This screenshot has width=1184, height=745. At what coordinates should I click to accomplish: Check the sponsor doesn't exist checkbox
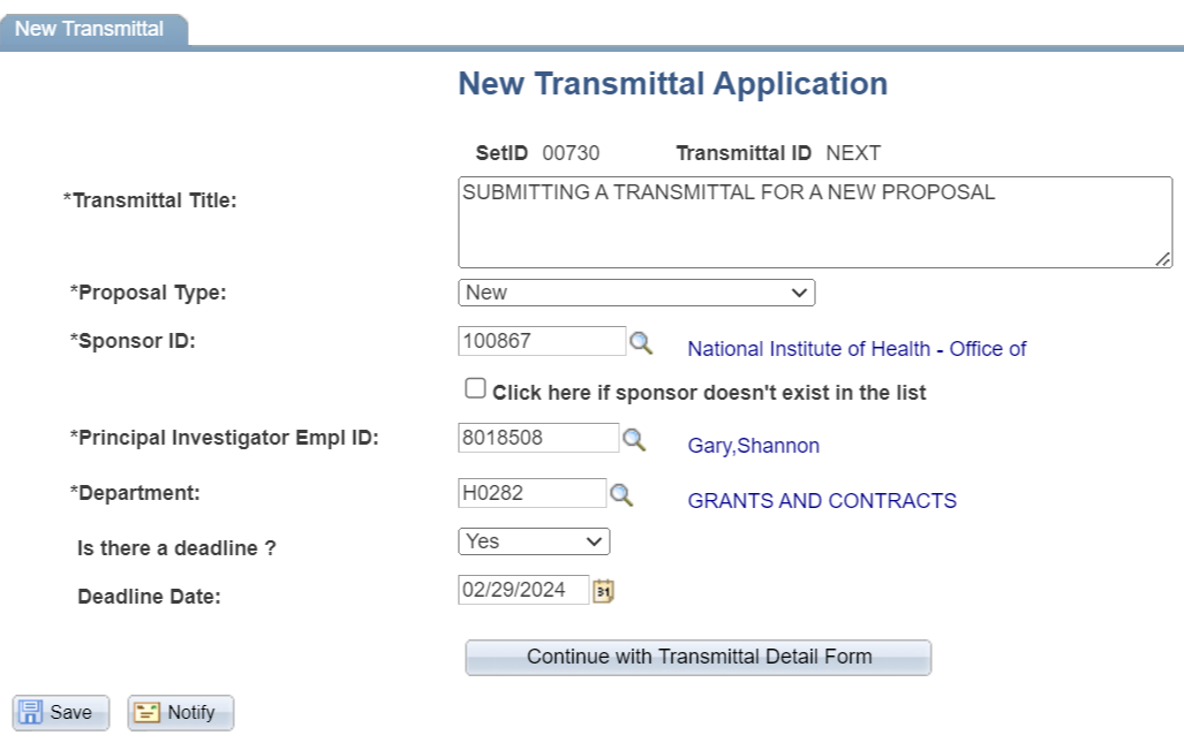click(476, 388)
